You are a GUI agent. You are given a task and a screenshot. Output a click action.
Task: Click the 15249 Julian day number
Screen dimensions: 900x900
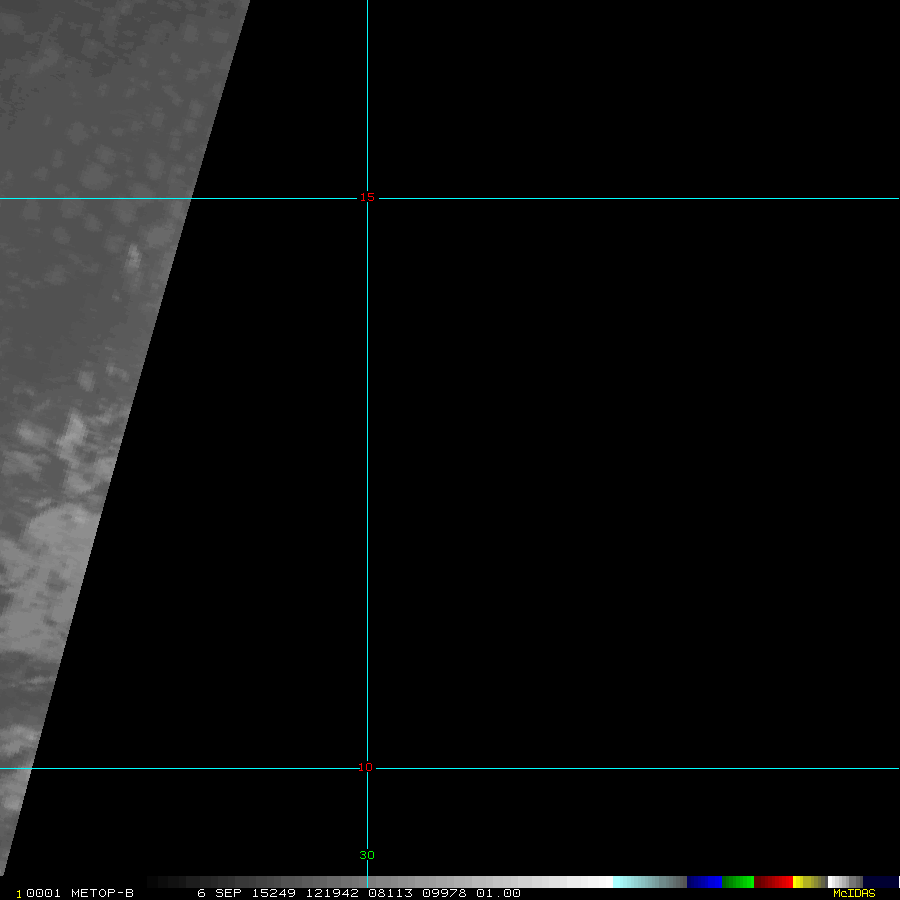tap(276, 893)
